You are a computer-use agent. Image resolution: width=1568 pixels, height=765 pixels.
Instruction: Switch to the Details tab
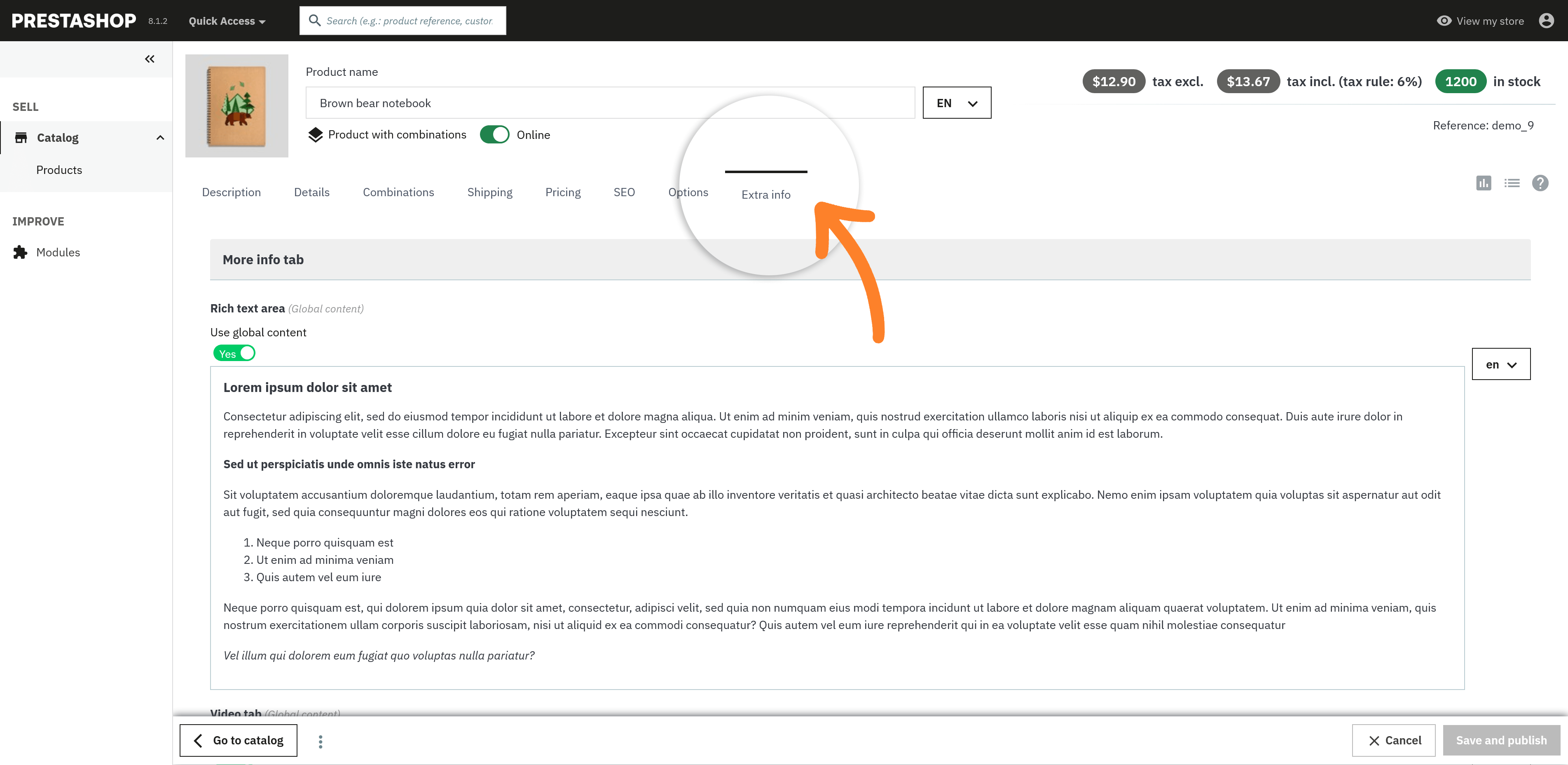[x=311, y=192]
